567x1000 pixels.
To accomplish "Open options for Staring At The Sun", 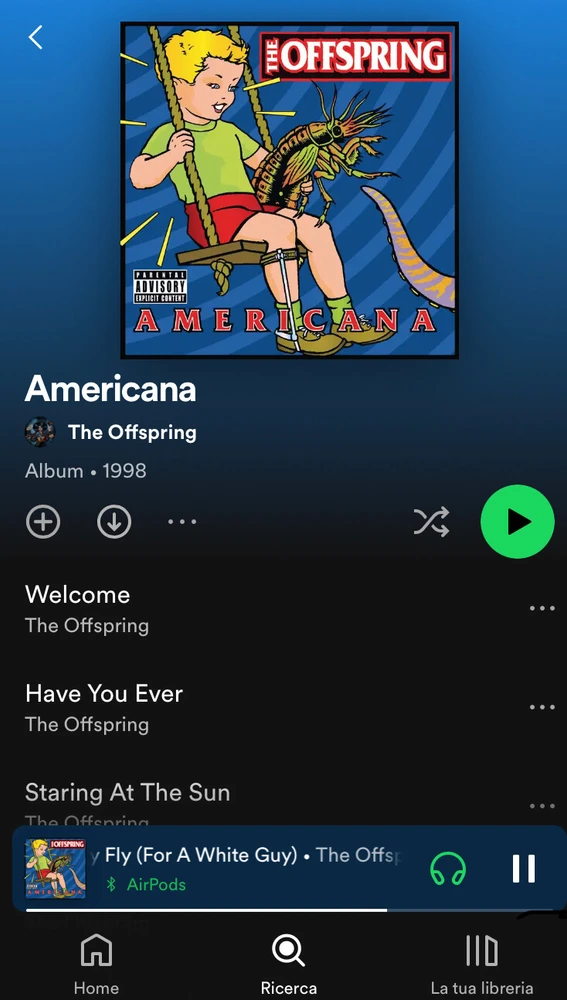I will (x=542, y=806).
